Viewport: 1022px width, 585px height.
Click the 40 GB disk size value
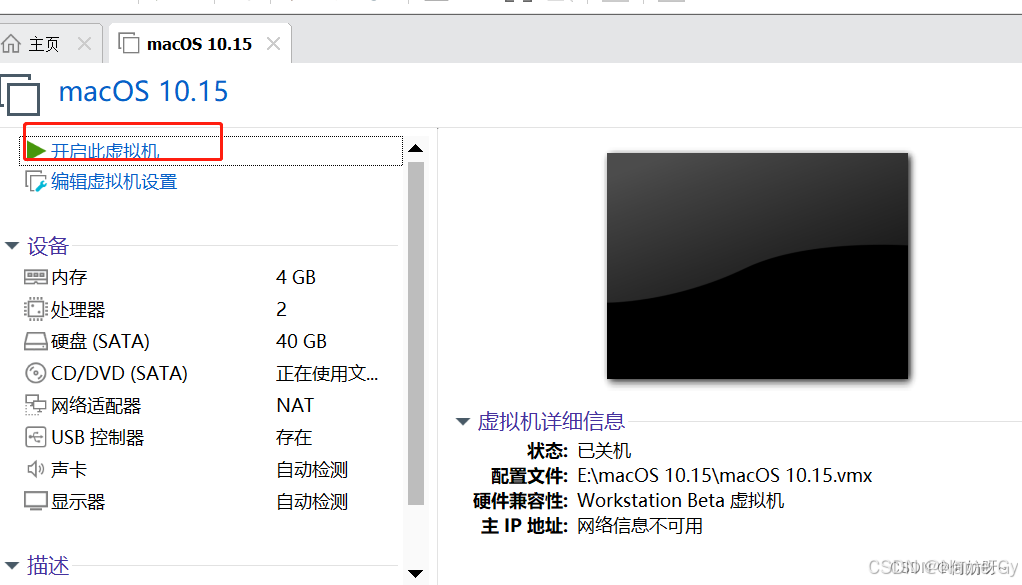[x=301, y=341]
